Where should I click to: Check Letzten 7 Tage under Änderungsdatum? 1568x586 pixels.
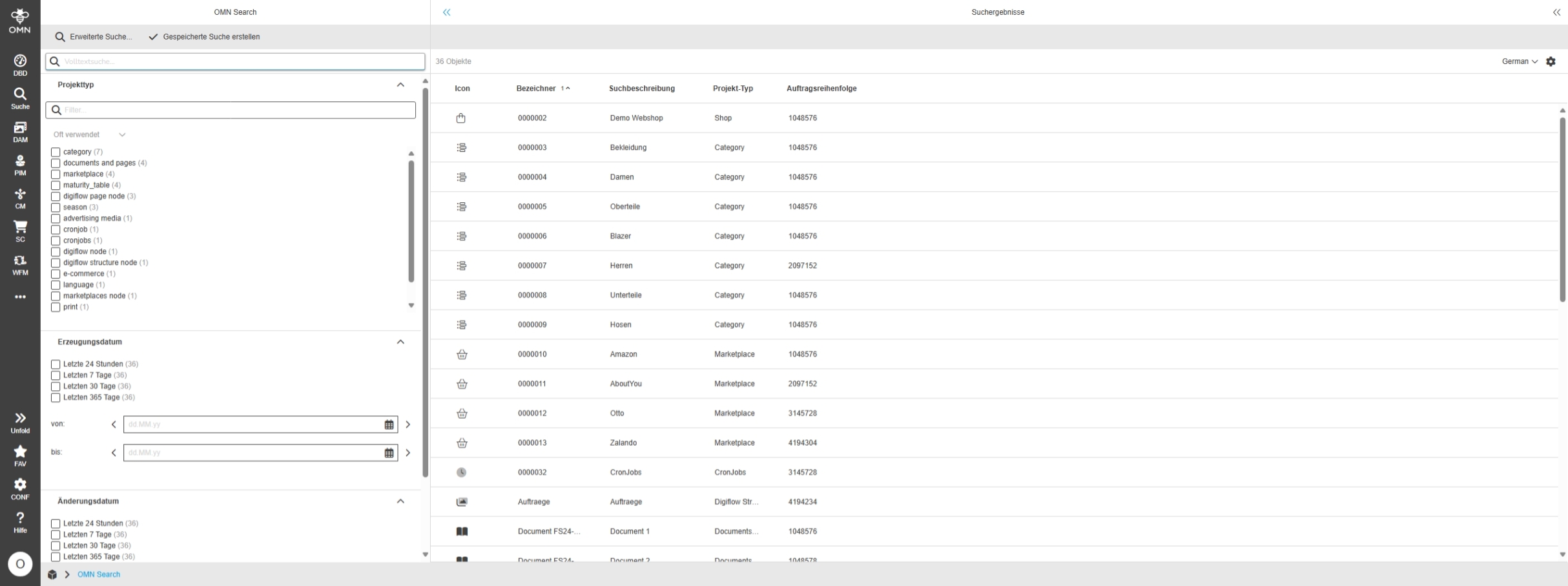coord(56,535)
